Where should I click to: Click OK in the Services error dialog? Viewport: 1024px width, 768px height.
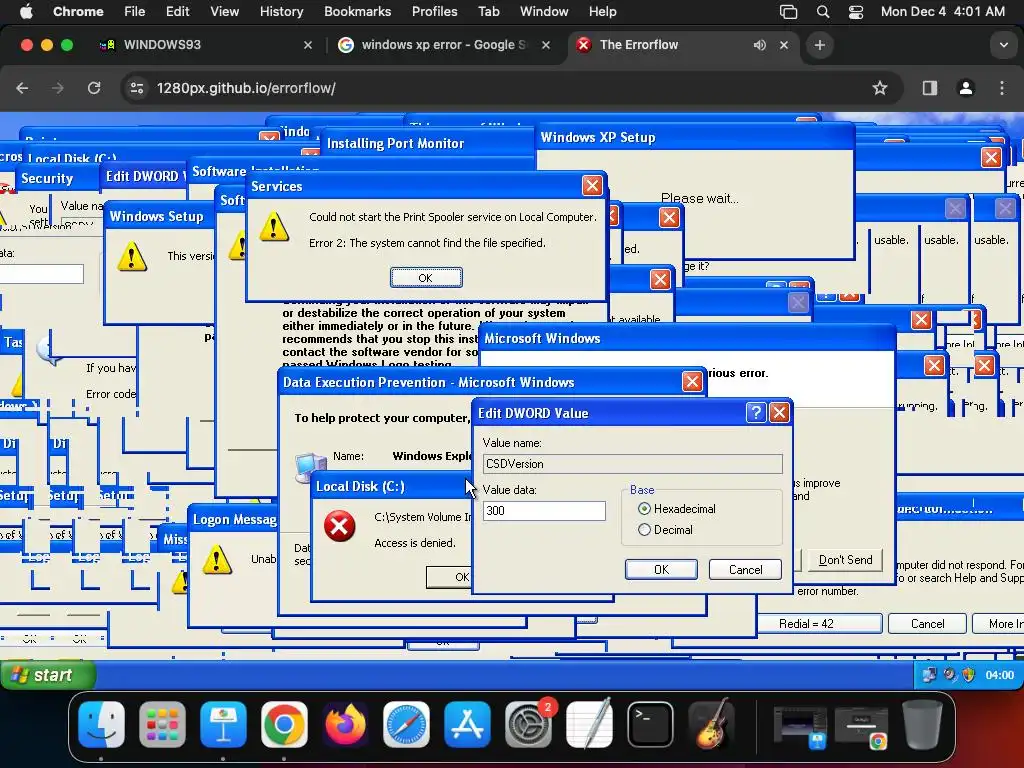point(426,278)
